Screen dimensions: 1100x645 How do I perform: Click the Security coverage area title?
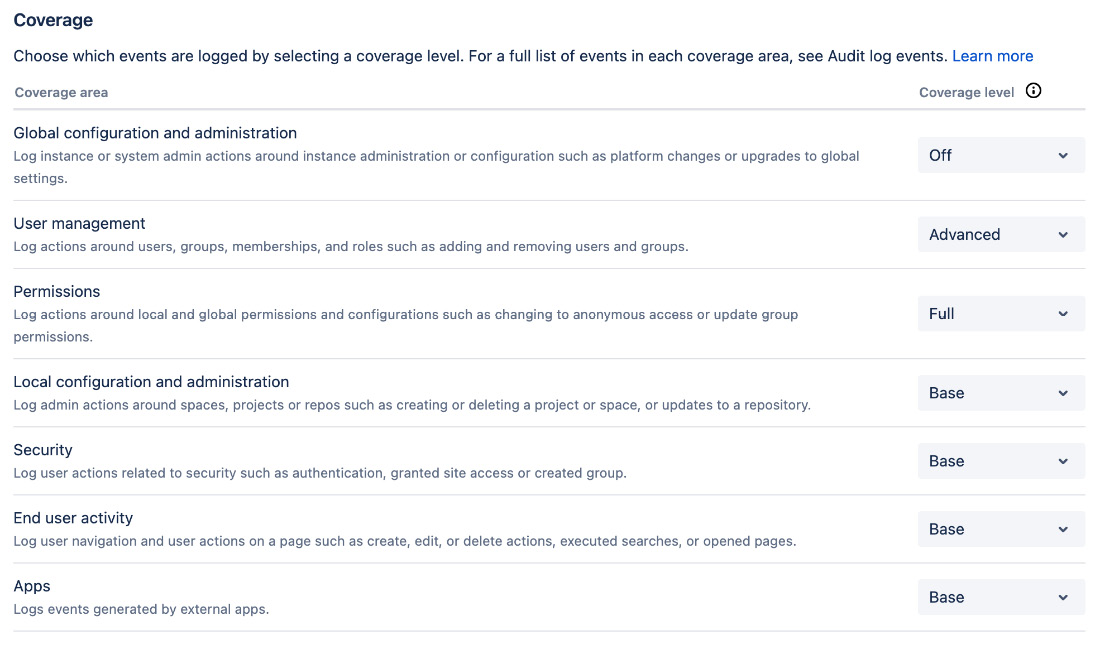42,450
